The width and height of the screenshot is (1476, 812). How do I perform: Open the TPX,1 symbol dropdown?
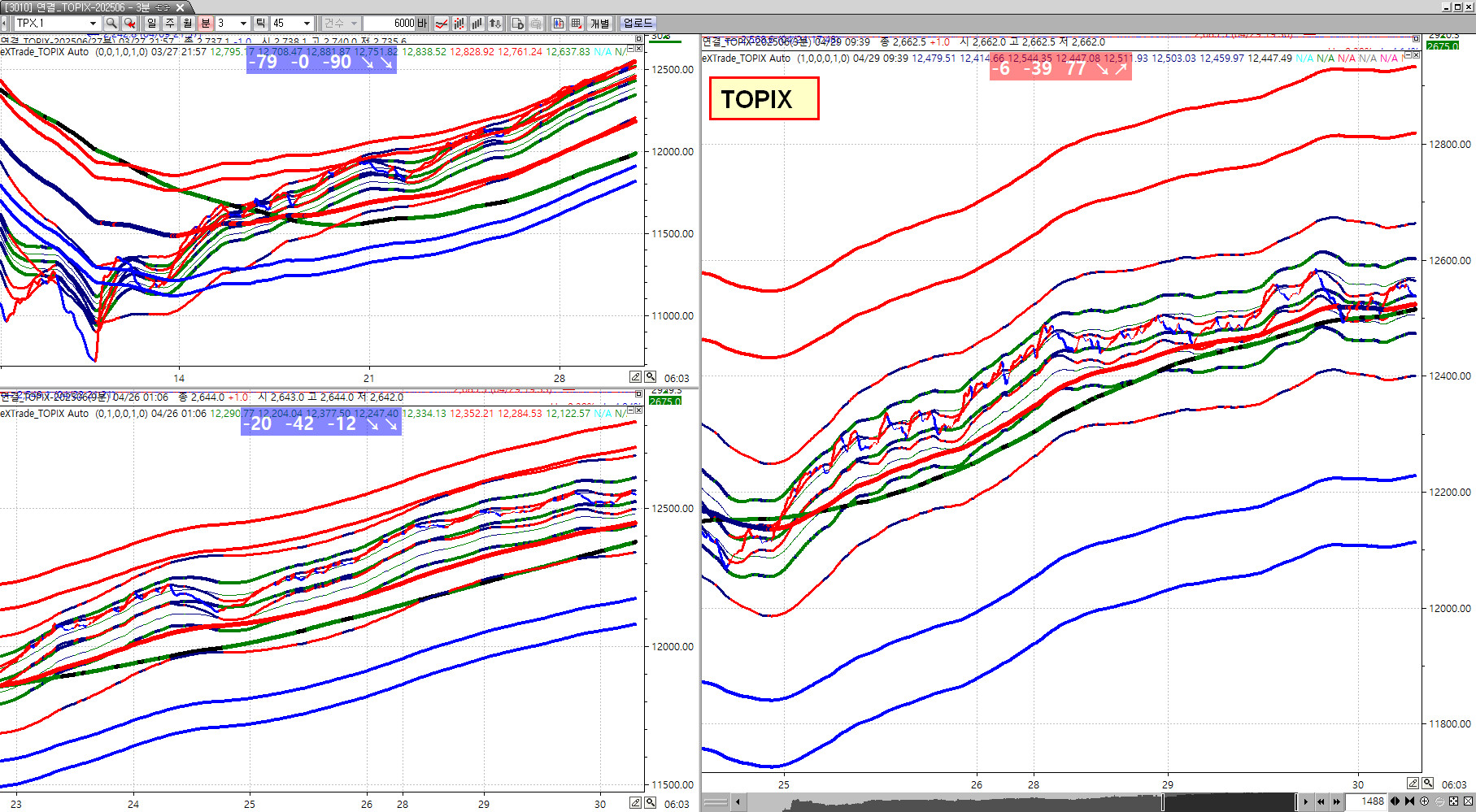tap(93, 24)
